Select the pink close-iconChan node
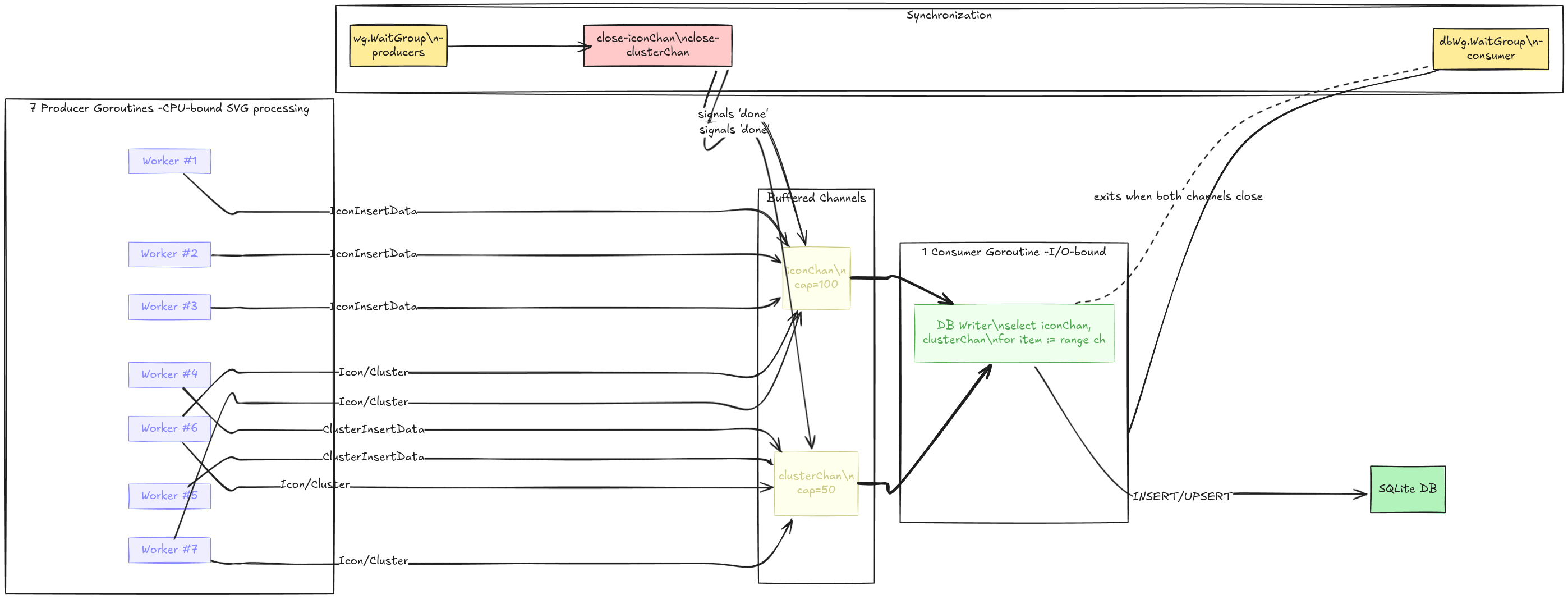The width and height of the screenshot is (1568, 599). click(657, 45)
